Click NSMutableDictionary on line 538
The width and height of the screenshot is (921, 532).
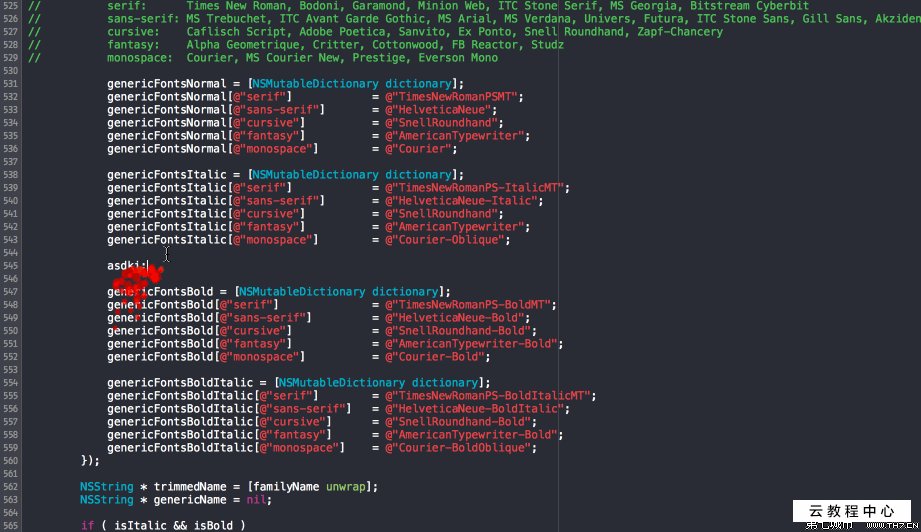pyautogui.click(x=315, y=174)
